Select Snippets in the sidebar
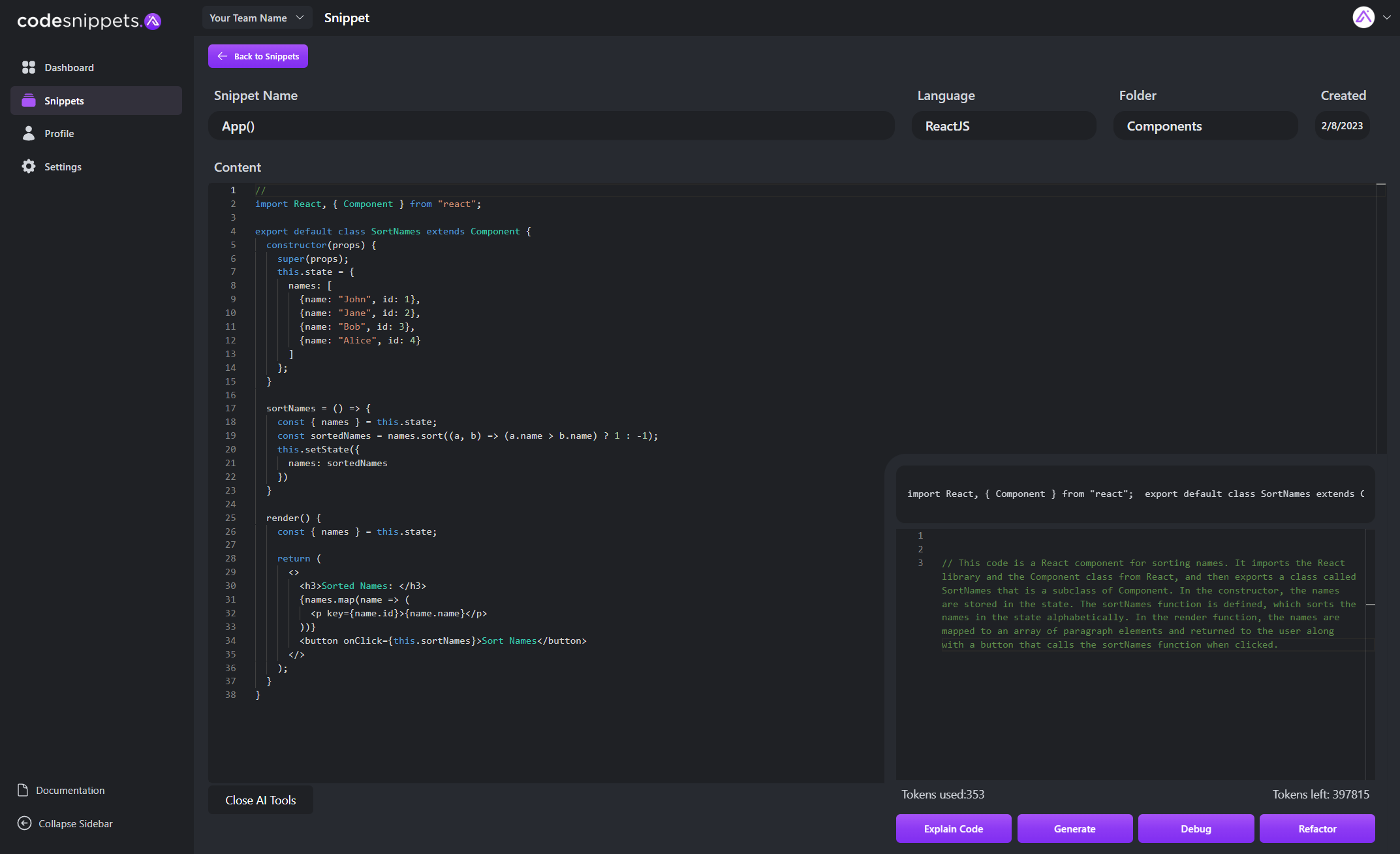This screenshot has width=1400, height=854. point(96,101)
